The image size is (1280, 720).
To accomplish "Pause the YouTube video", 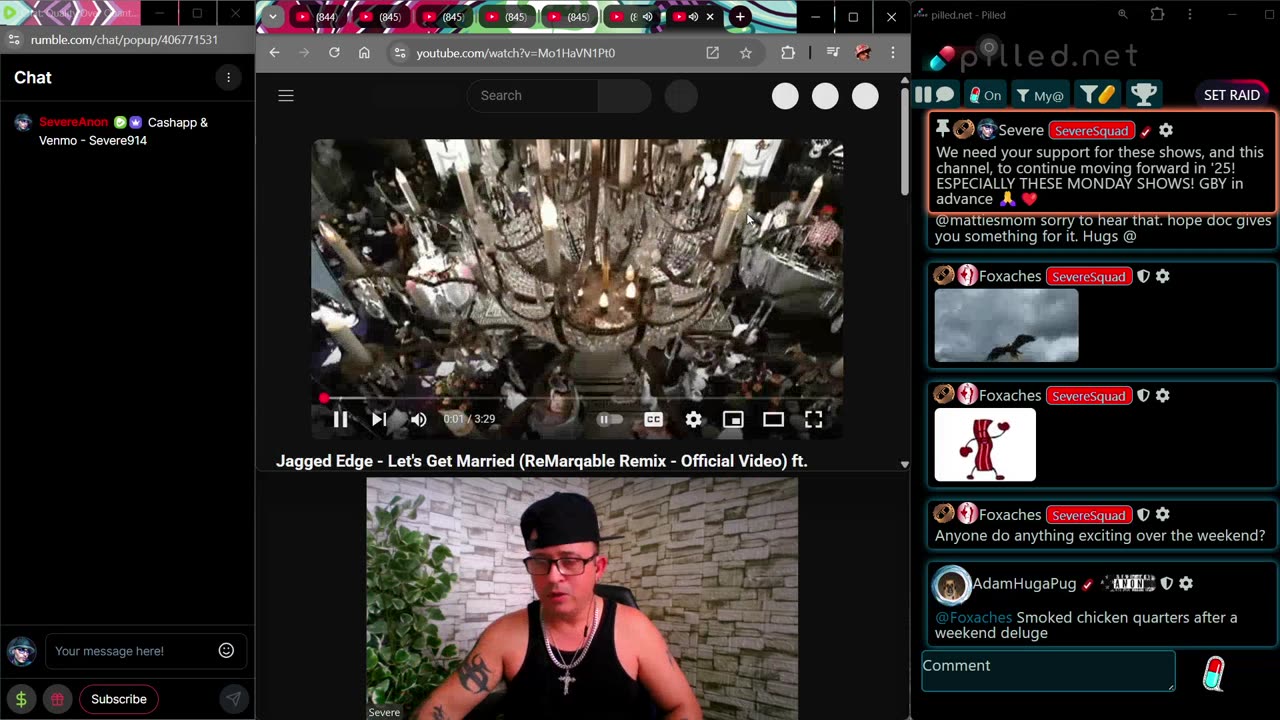I will coord(340,420).
